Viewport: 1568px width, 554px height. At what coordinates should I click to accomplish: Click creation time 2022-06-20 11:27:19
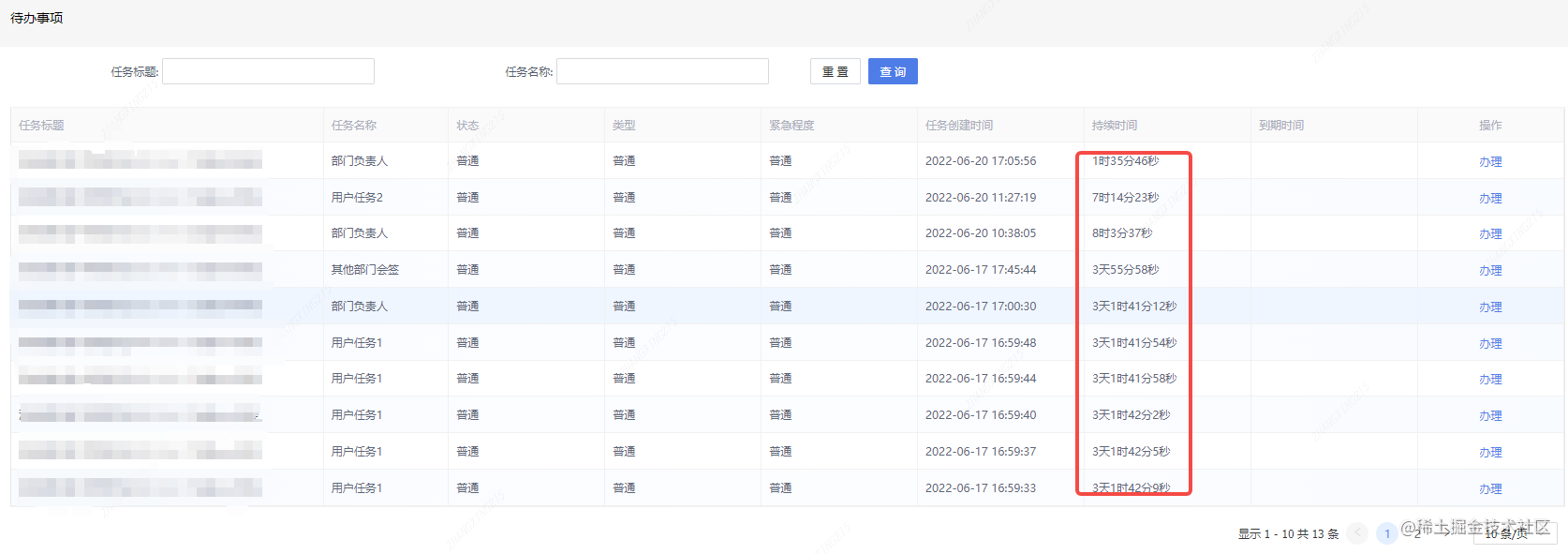pos(981,197)
